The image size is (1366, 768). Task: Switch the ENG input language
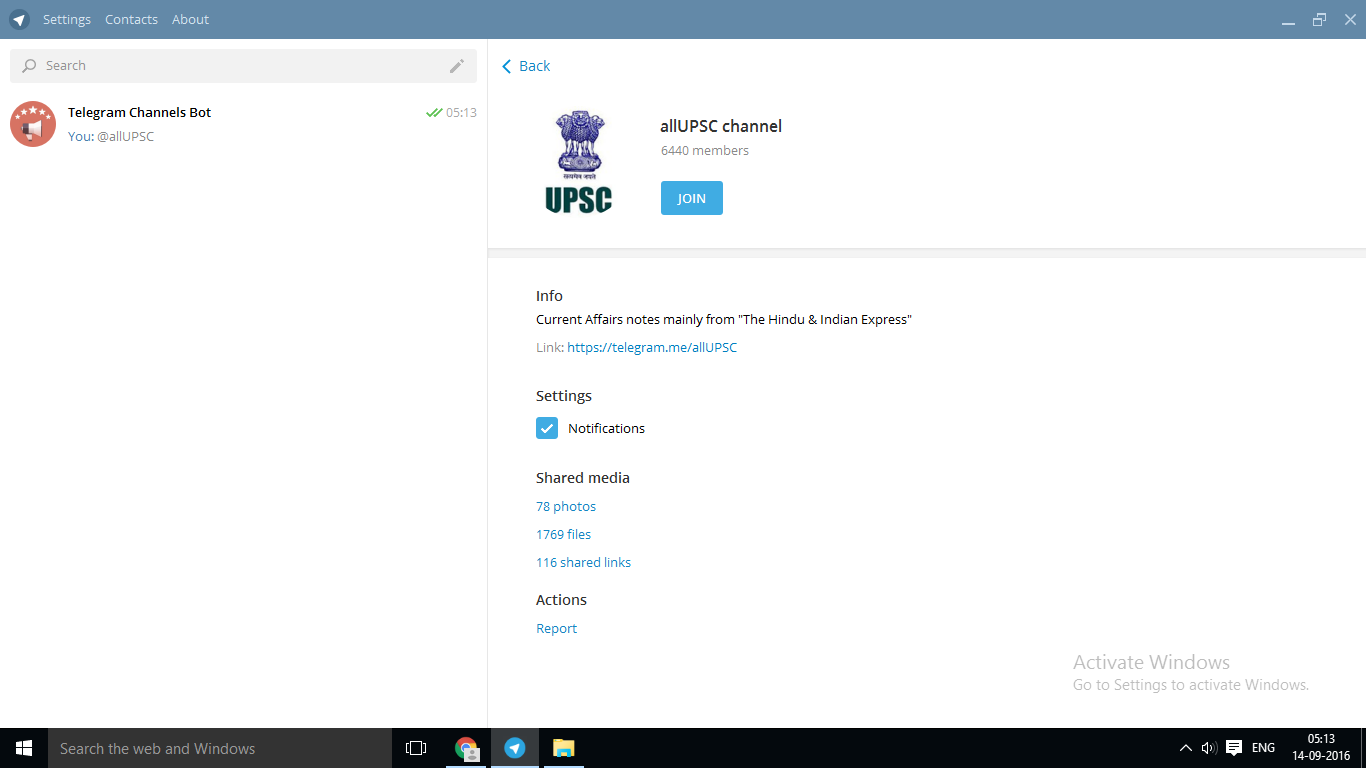(1263, 748)
